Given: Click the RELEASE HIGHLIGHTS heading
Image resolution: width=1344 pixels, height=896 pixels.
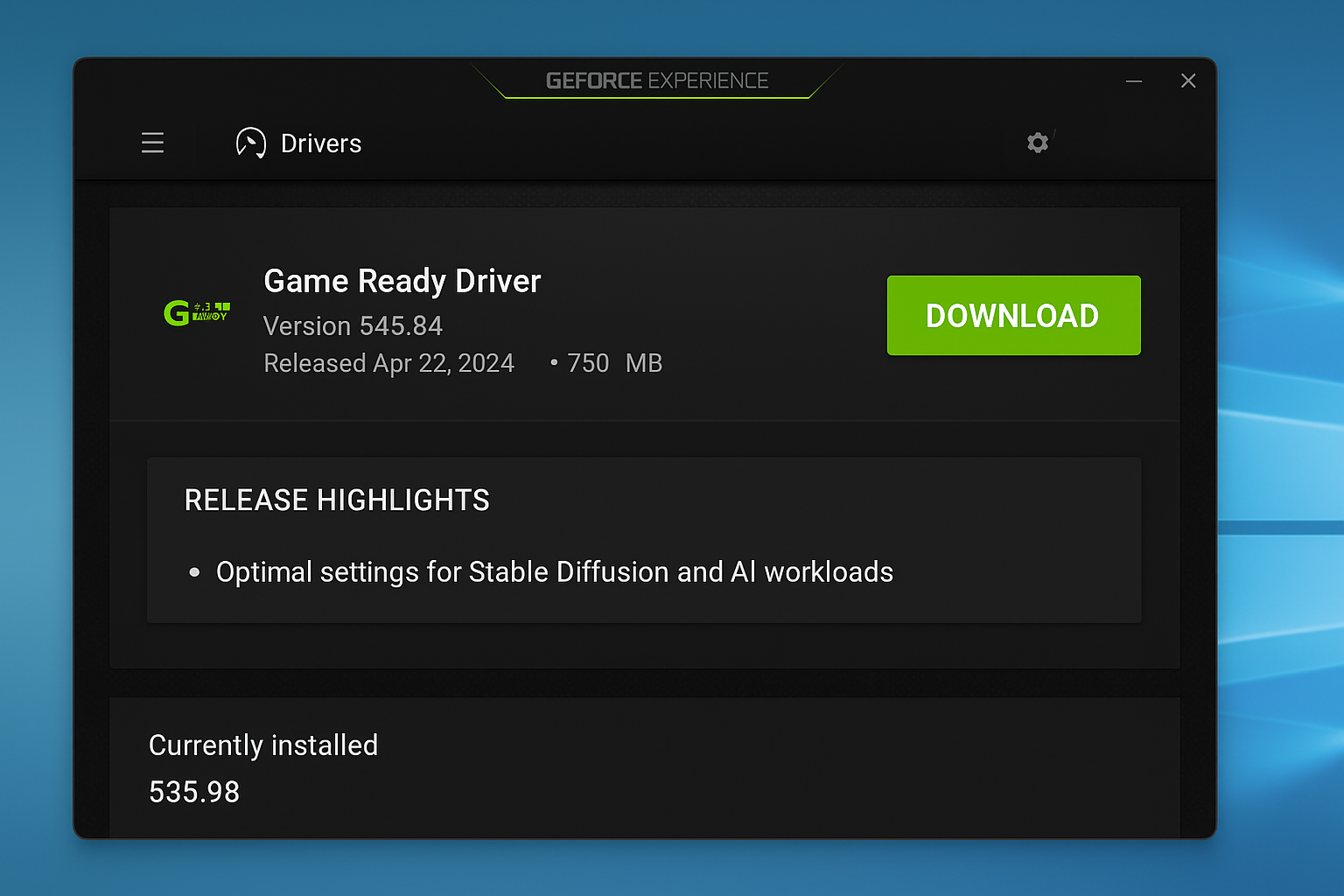Looking at the screenshot, I should (x=337, y=500).
